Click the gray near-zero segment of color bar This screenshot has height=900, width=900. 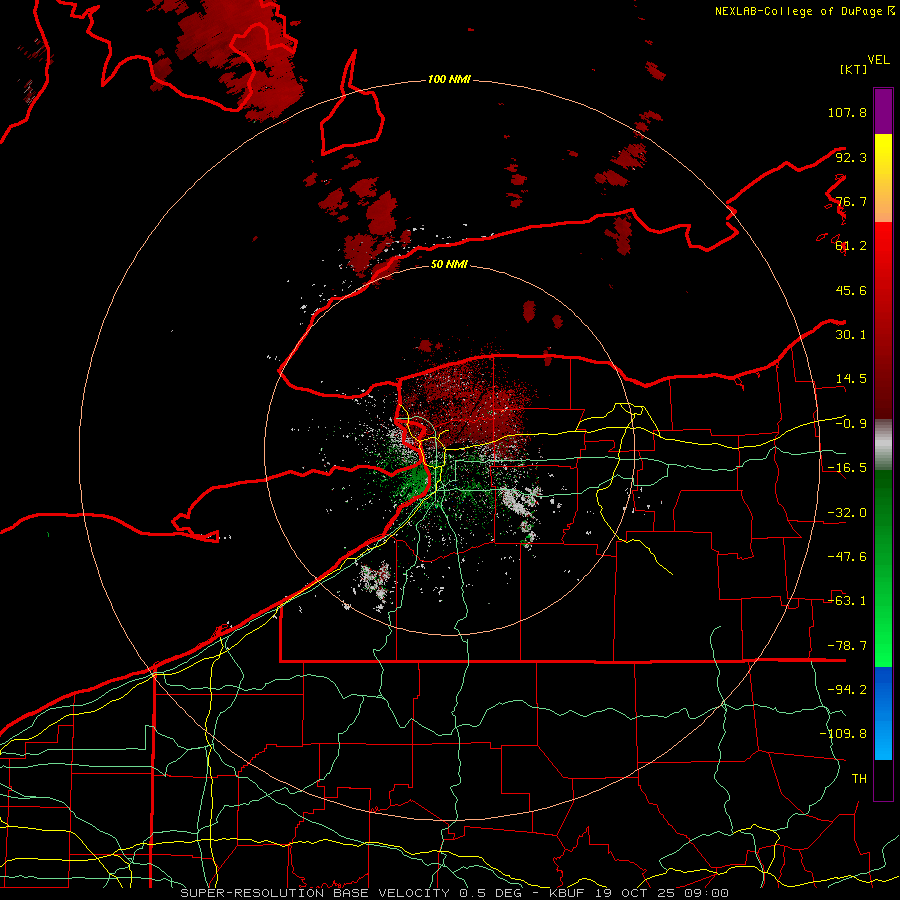pos(883,445)
